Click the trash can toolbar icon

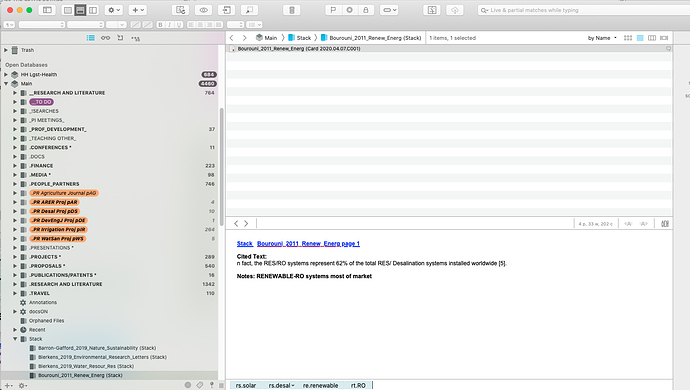pos(291,10)
